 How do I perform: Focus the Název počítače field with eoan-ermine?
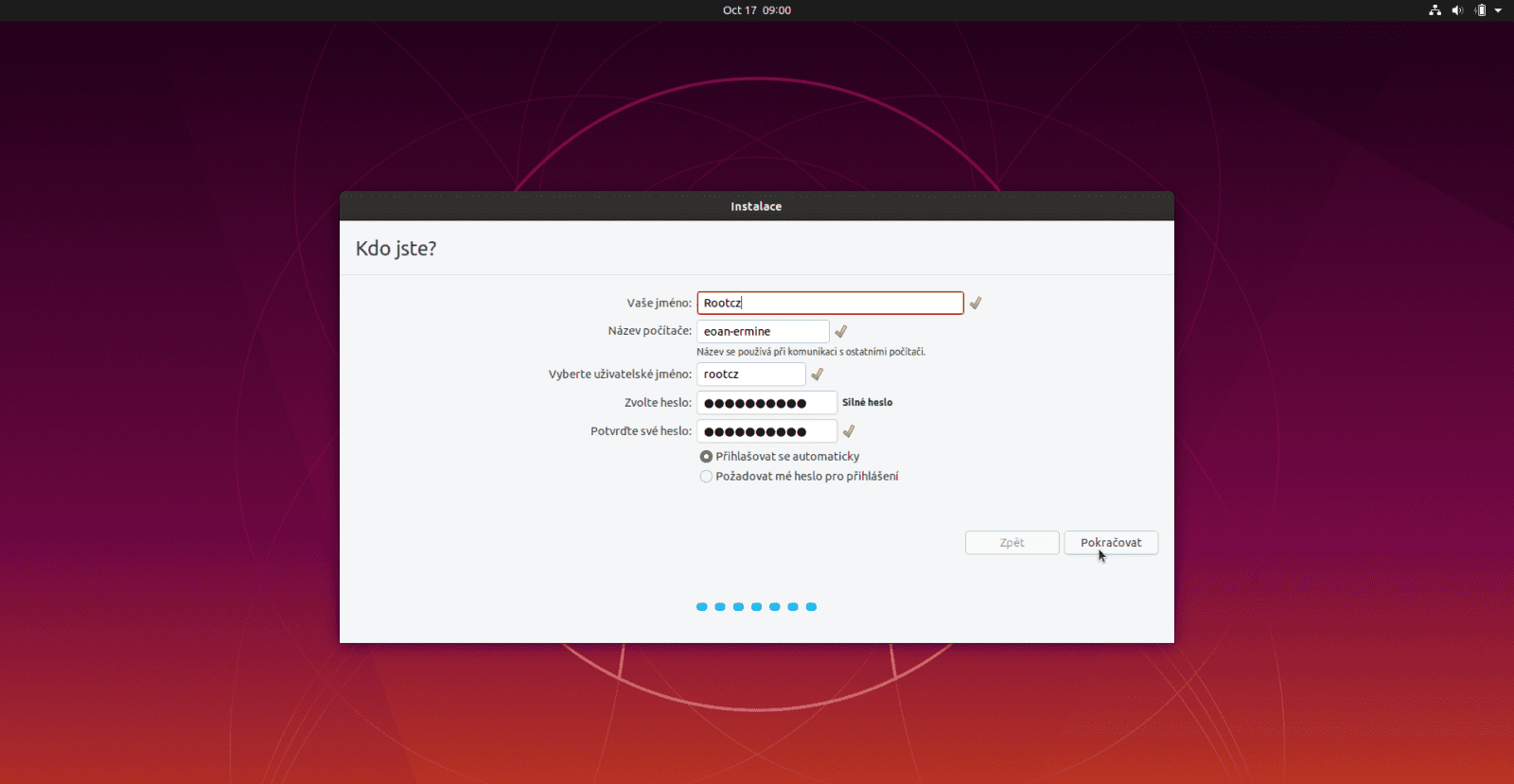click(x=763, y=331)
